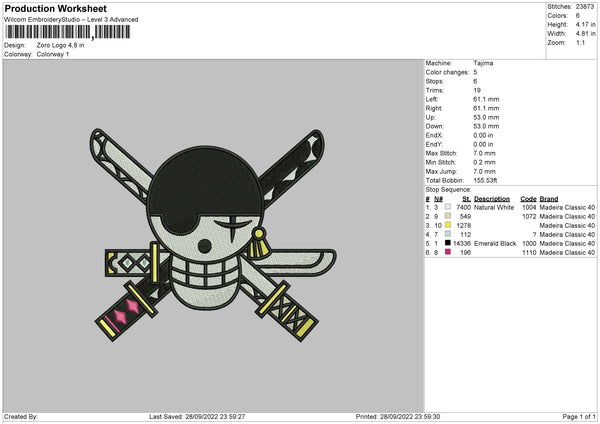The image size is (600, 424).
Task: Click the Zoom value '1:1'
Action: [x=580, y=43]
